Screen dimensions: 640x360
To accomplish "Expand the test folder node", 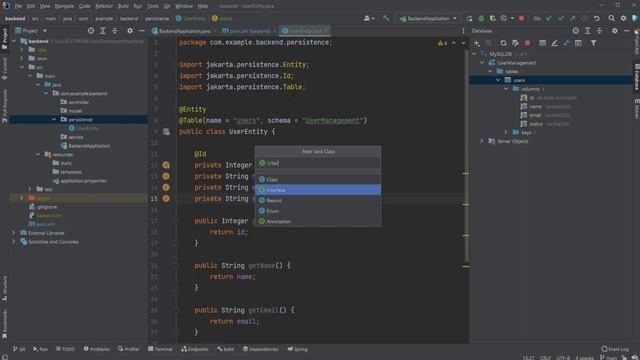I will [30, 189].
